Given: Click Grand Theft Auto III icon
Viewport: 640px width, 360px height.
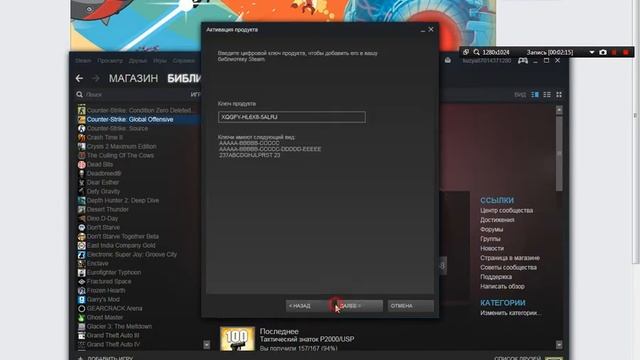Looking at the screenshot, I should coord(82,335).
